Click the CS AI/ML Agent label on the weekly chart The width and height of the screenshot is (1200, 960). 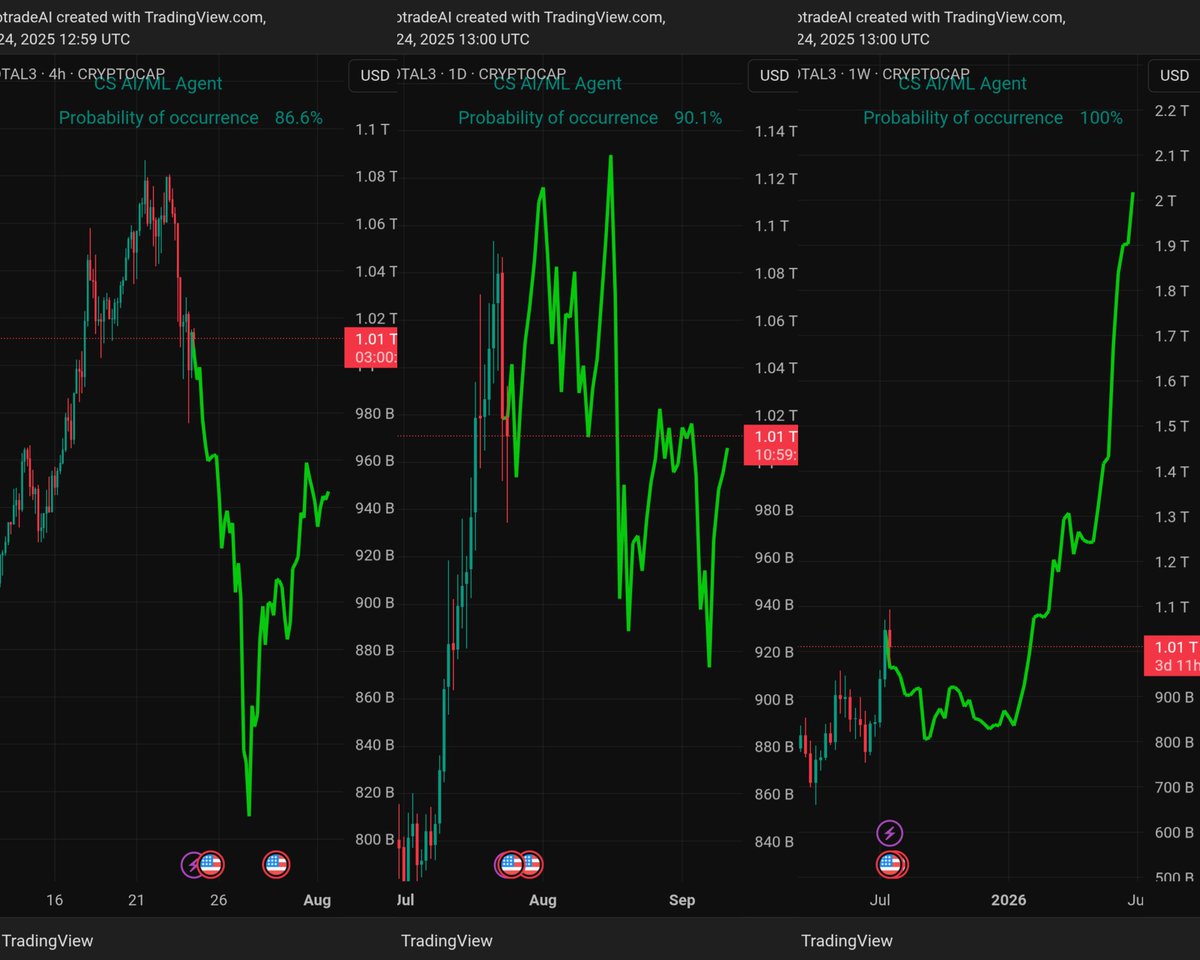point(962,84)
